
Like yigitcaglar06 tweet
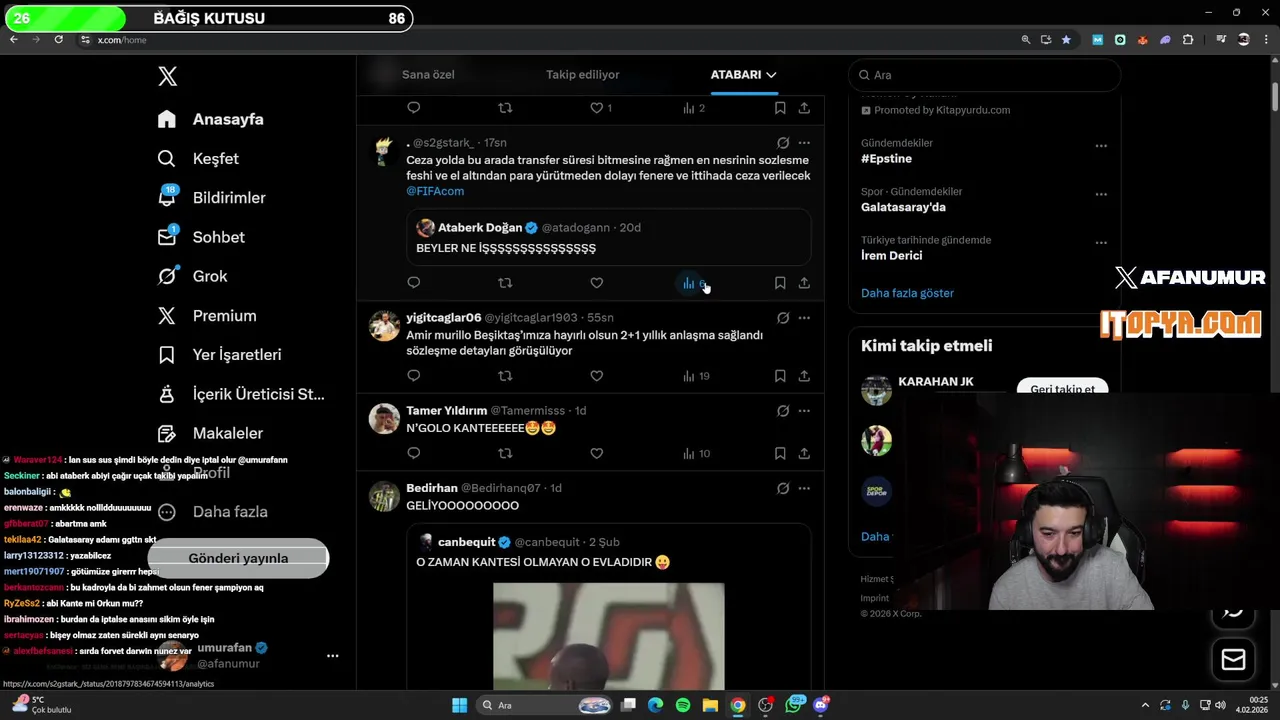(x=597, y=376)
